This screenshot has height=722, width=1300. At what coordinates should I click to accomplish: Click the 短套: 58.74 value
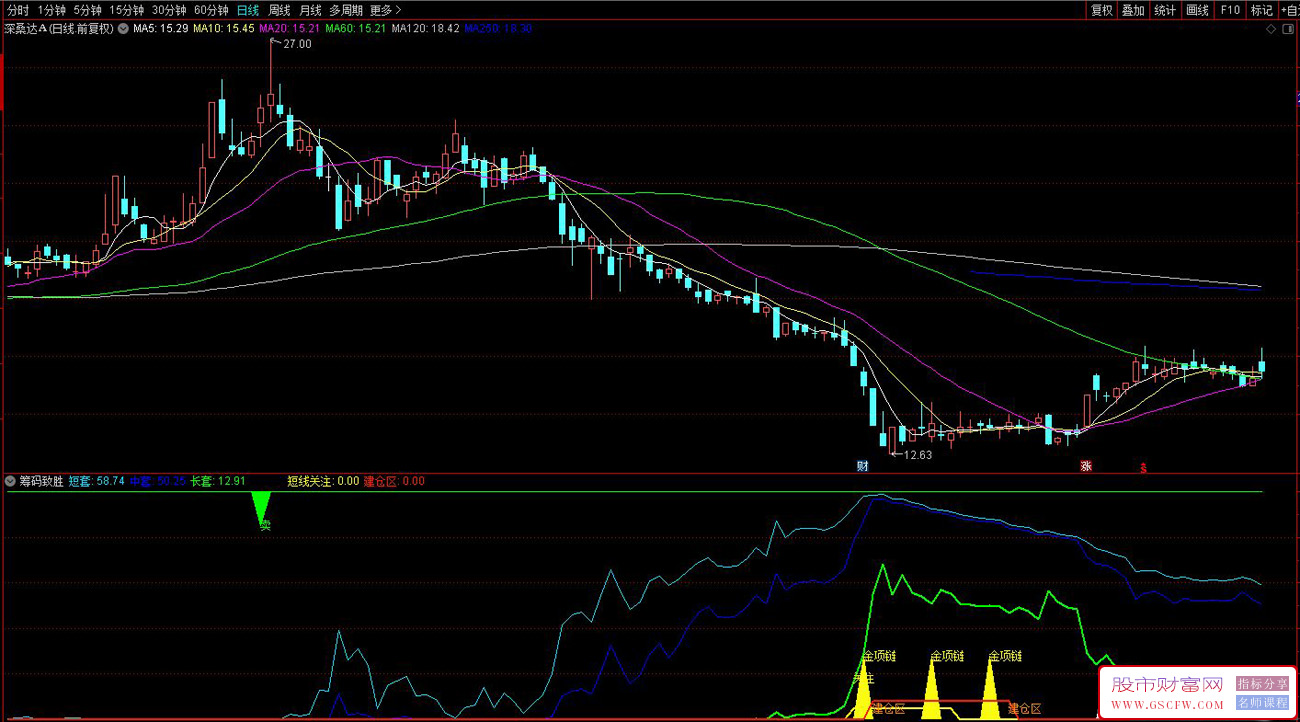coord(96,481)
